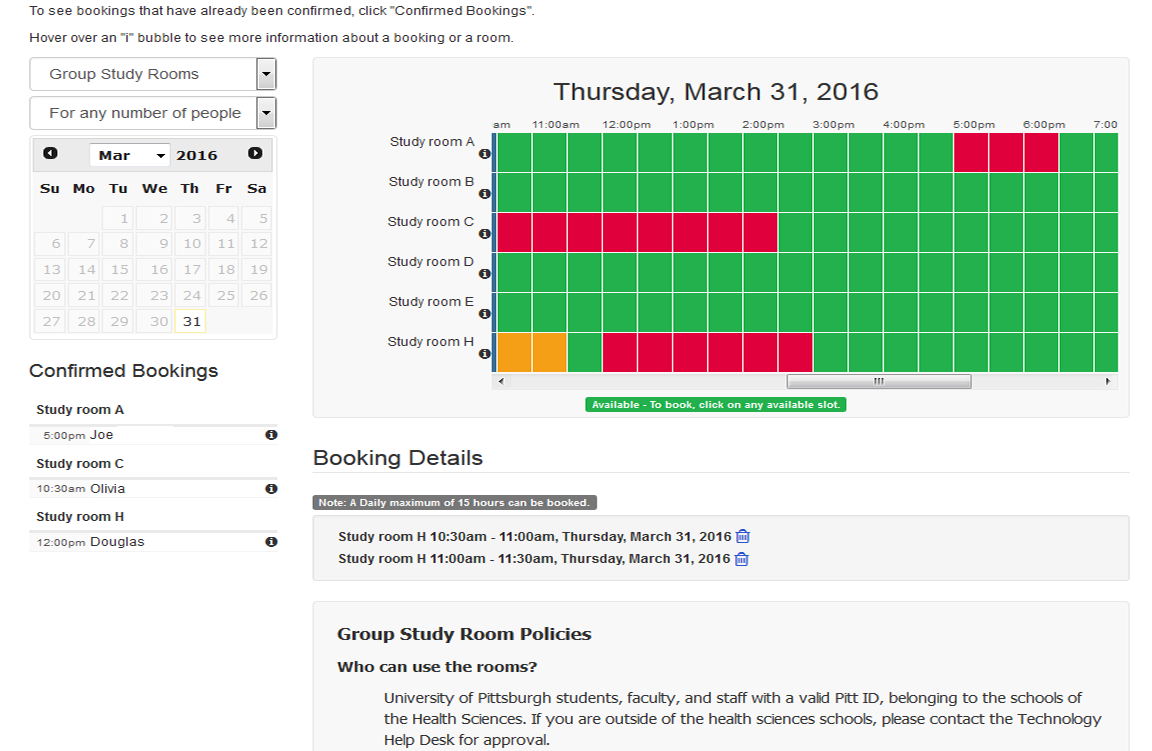Pick the 24th in the date picker
This screenshot has width=1152, height=751.
(x=189, y=294)
